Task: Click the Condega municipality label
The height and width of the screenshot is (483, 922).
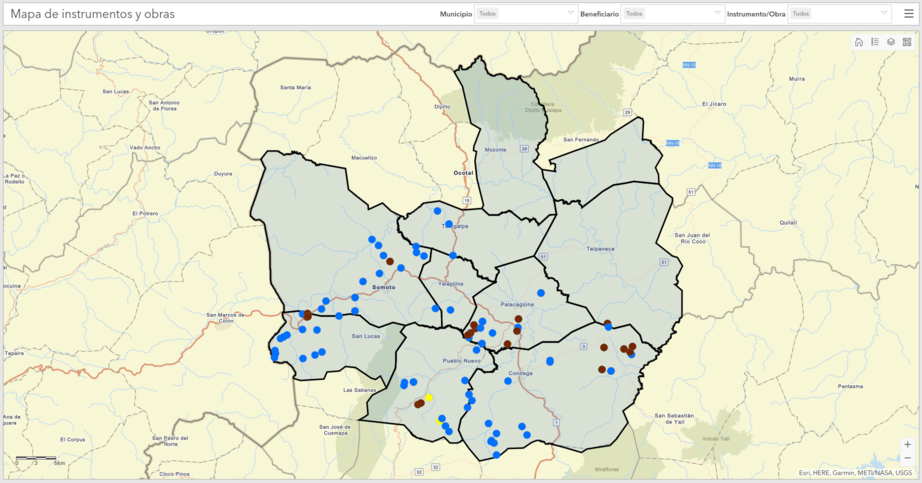Action: 520,373
